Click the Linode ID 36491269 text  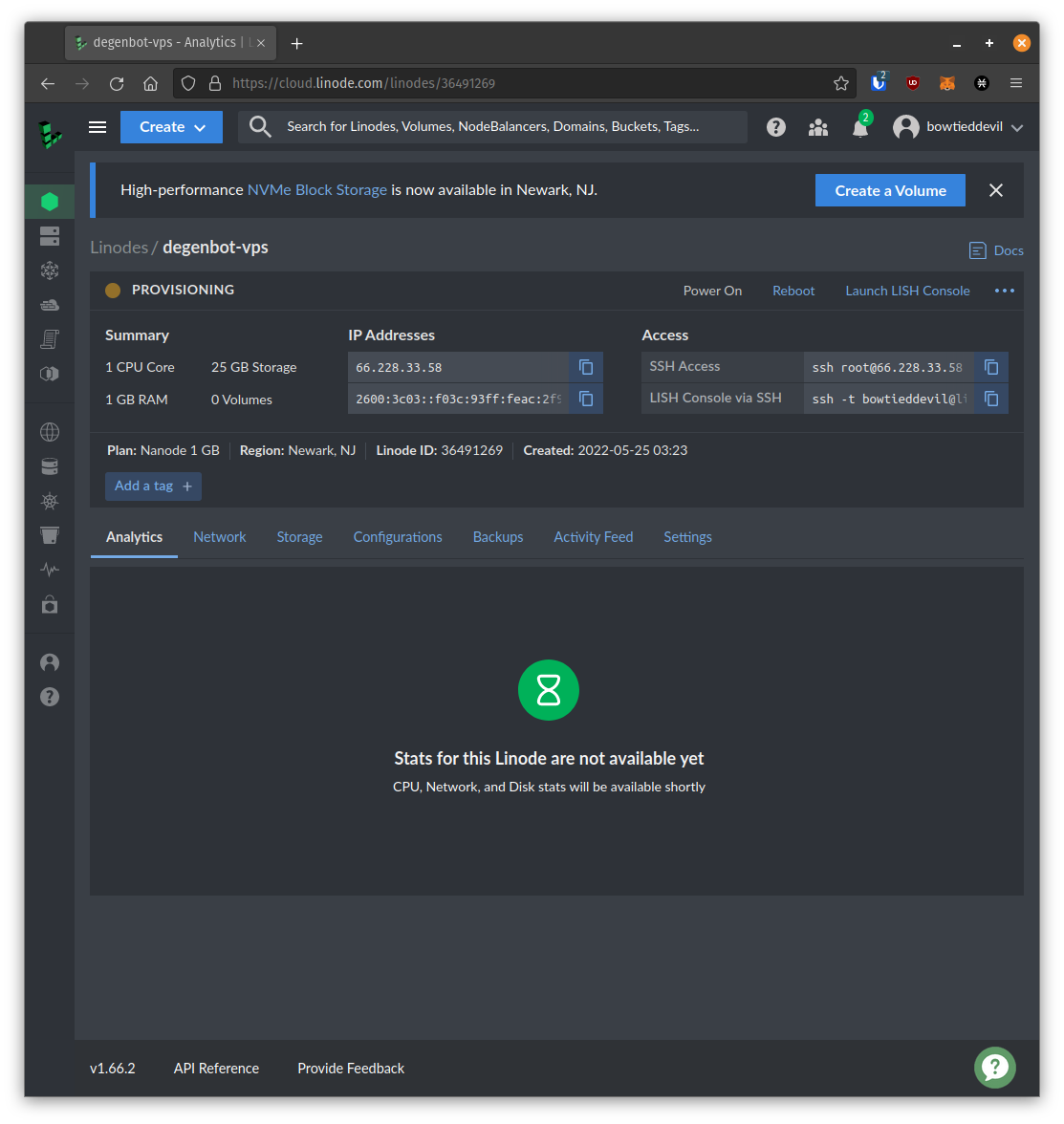440,450
